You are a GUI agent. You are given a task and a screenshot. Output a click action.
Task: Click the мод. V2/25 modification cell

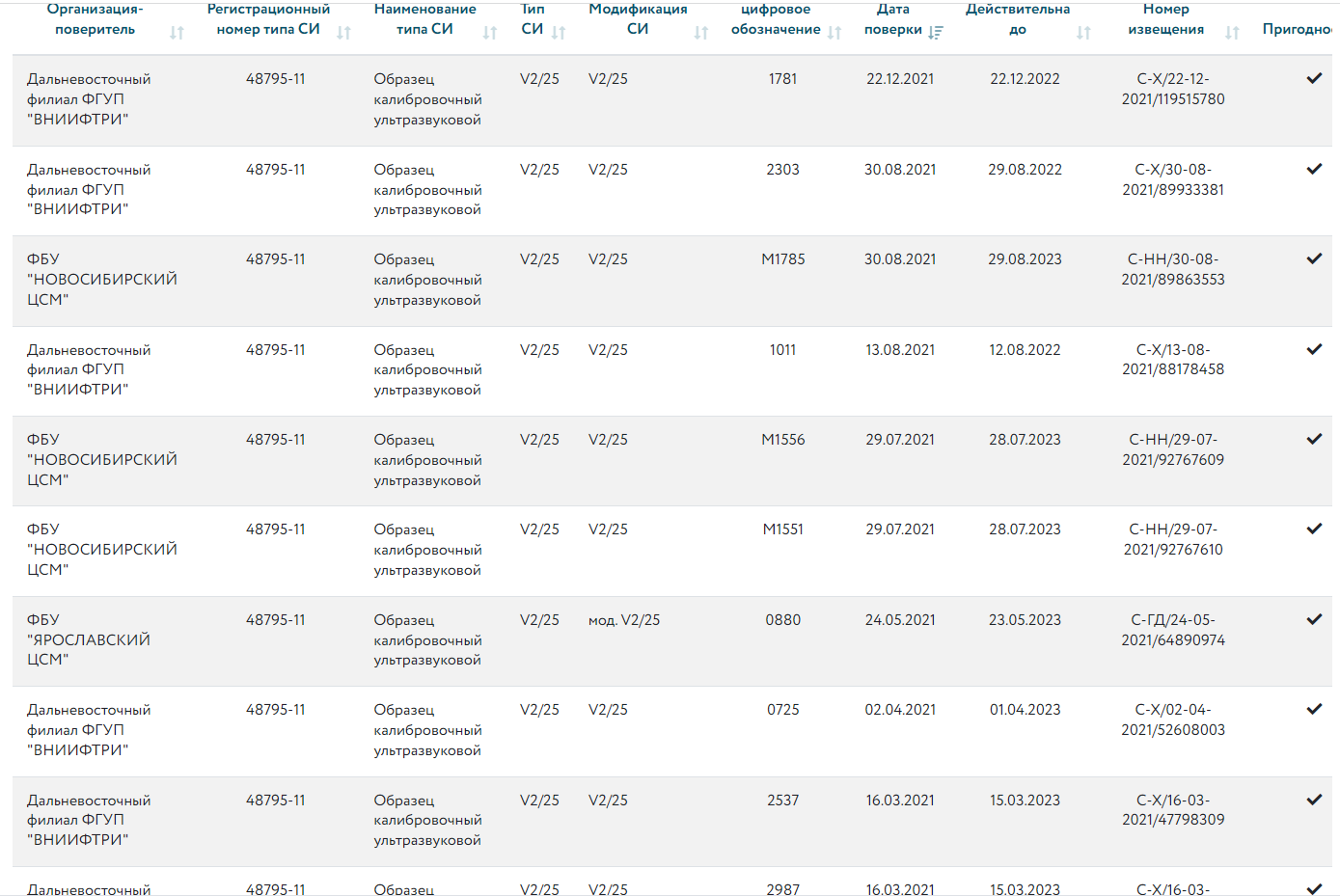tap(624, 620)
